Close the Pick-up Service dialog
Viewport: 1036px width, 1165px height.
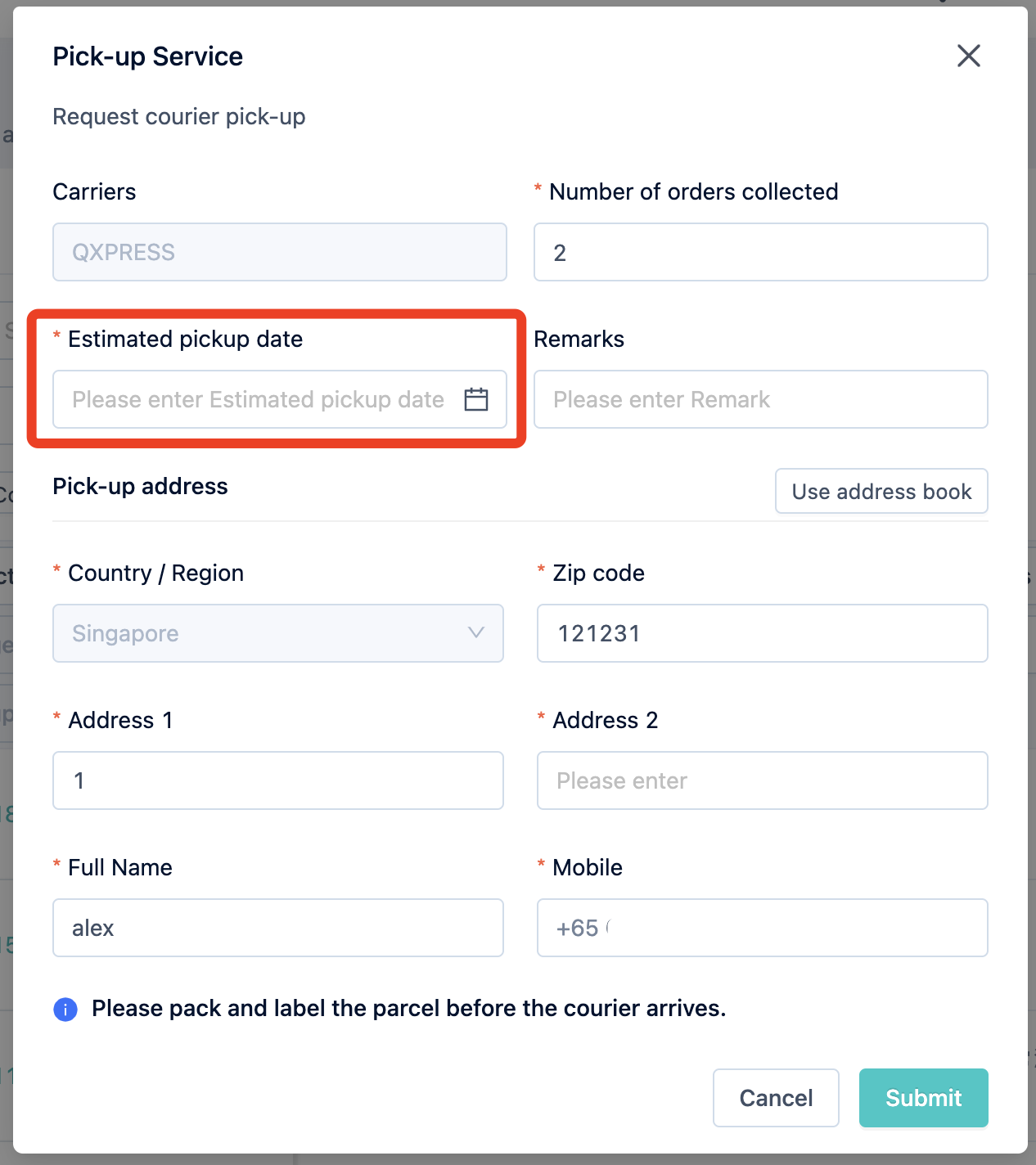pos(969,56)
